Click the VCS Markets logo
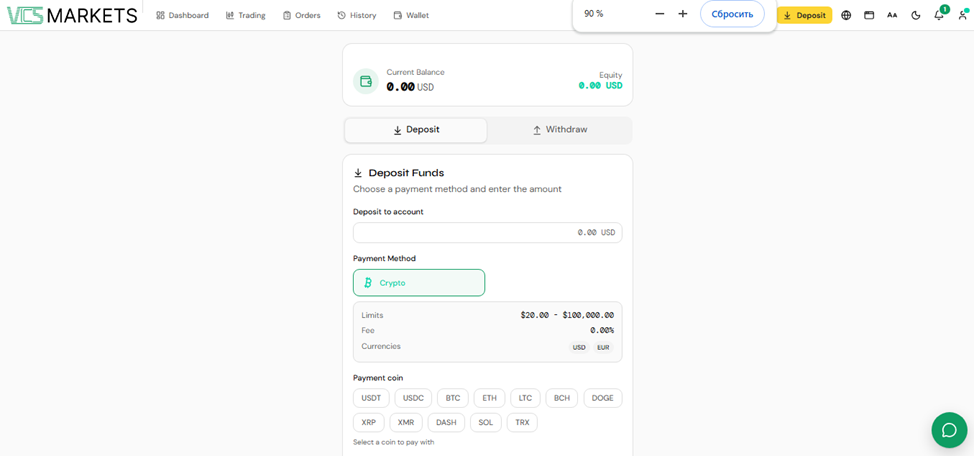This screenshot has height=456, width=974. 72,15
